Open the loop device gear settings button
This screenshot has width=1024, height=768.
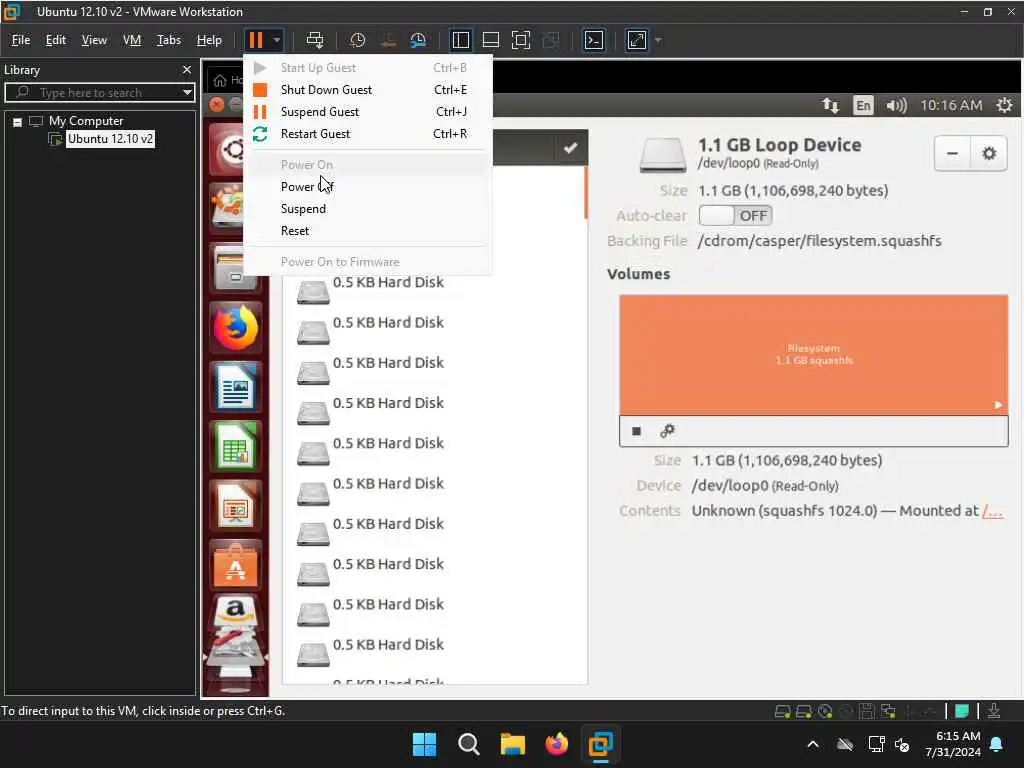989,153
